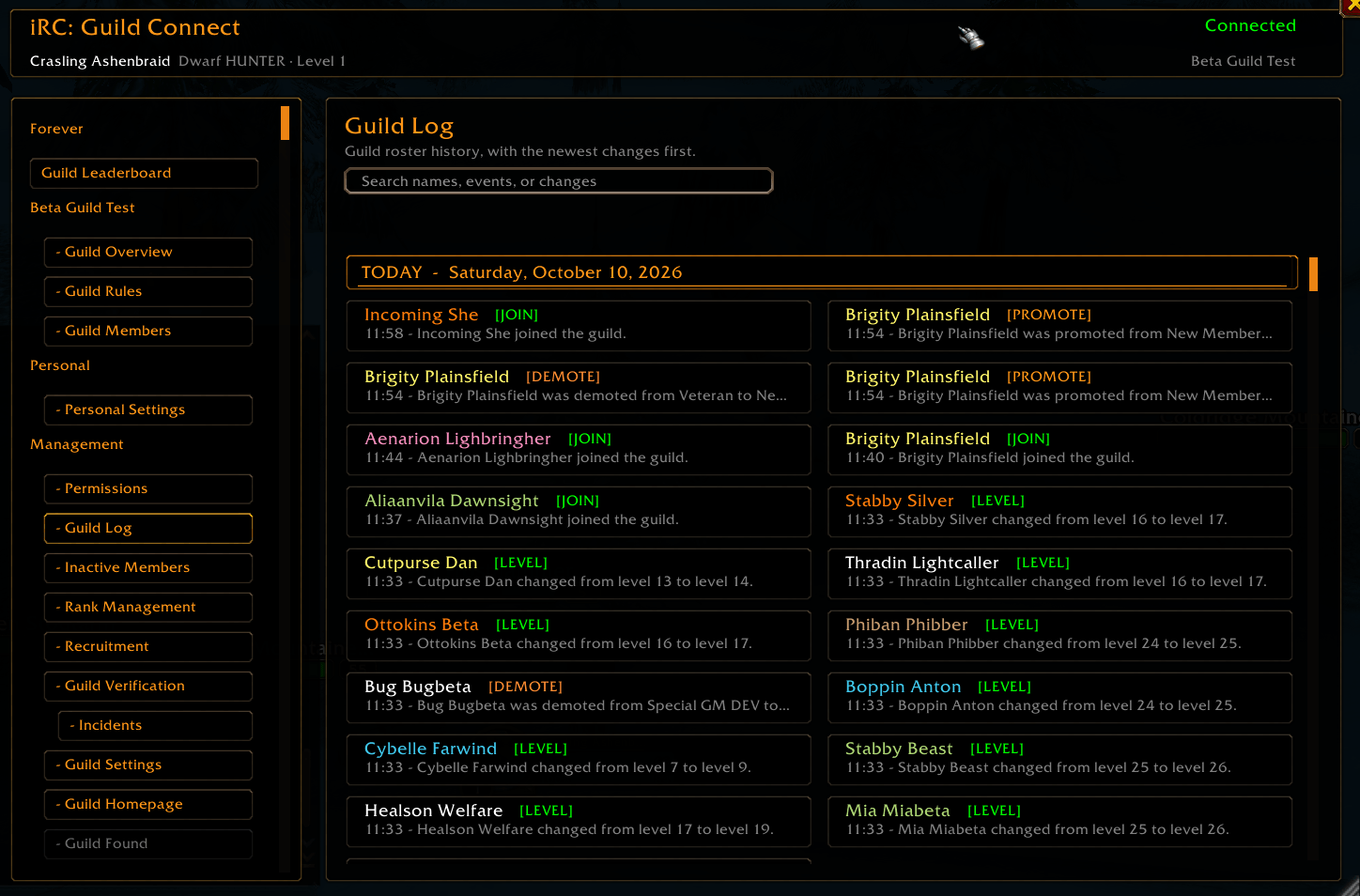Open Guild Settings
The height and width of the screenshot is (896, 1360).
pos(148,765)
